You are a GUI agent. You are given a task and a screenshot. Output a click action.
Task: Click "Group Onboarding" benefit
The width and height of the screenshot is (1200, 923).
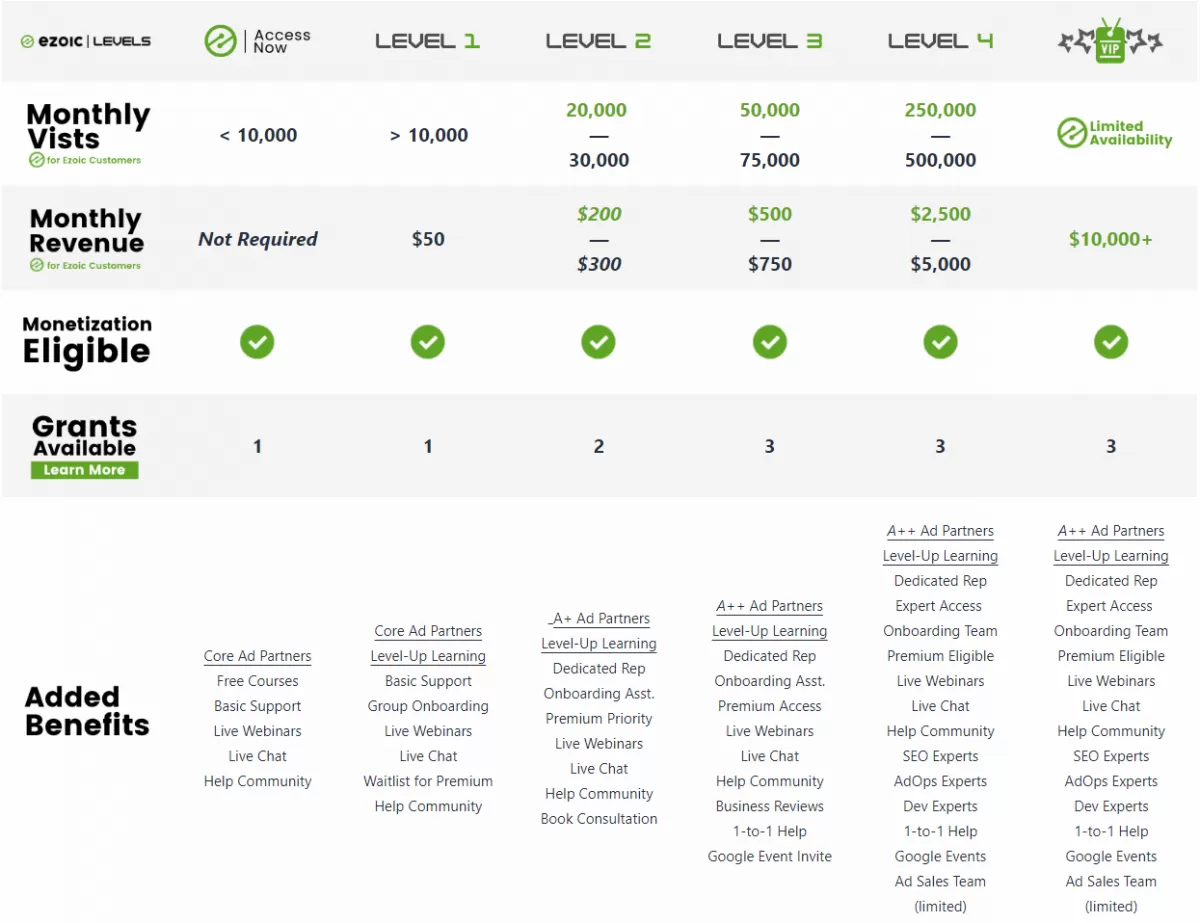tap(428, 707)
